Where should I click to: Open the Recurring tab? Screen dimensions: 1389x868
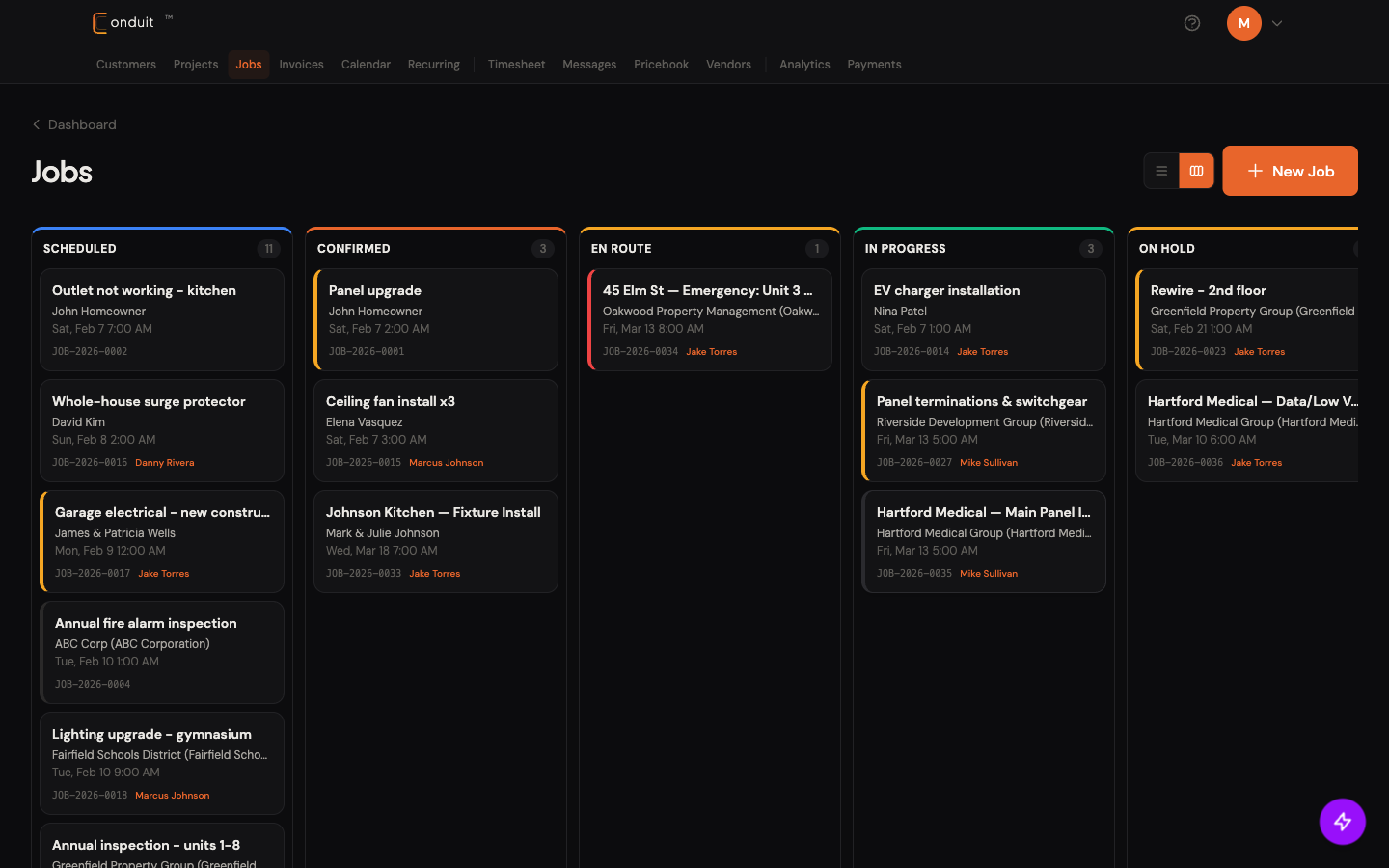[x=434, y=65]
